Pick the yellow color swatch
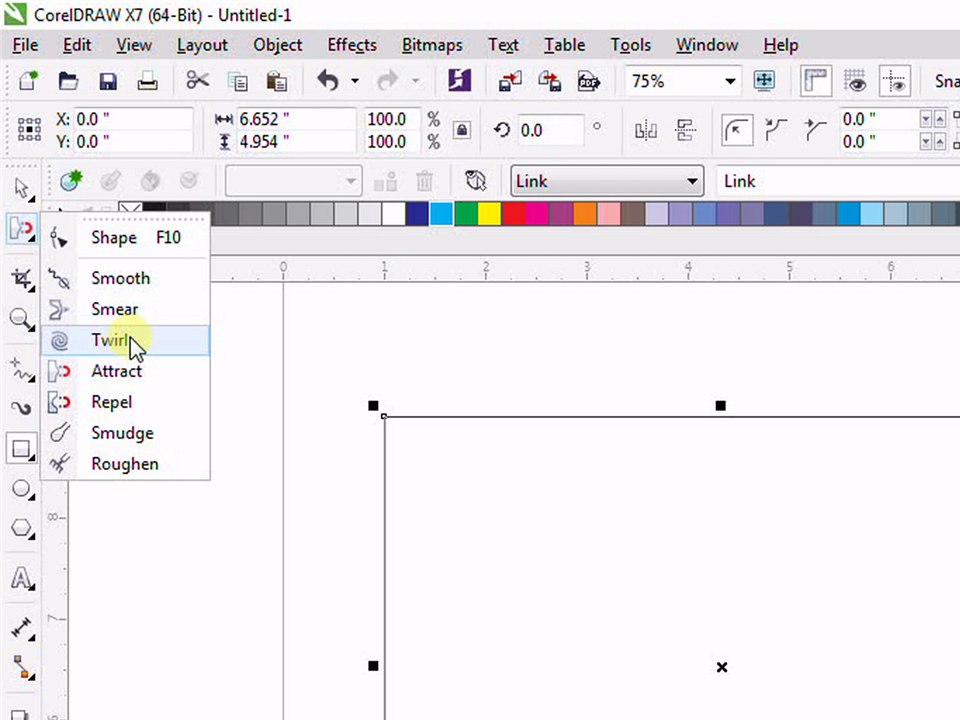The width and height of the screenshot is (960, 720). tap(489, 214)
